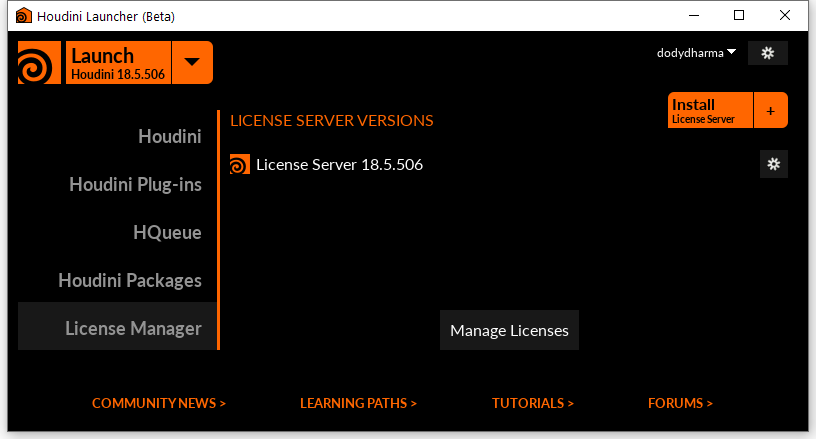Click the Install License Server button

709,111
